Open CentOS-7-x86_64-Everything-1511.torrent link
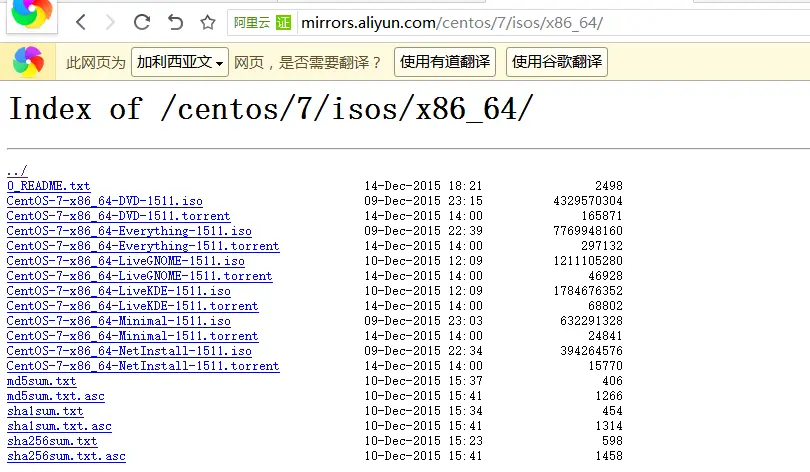Screen dimensions: 810x472 [143, 246]
